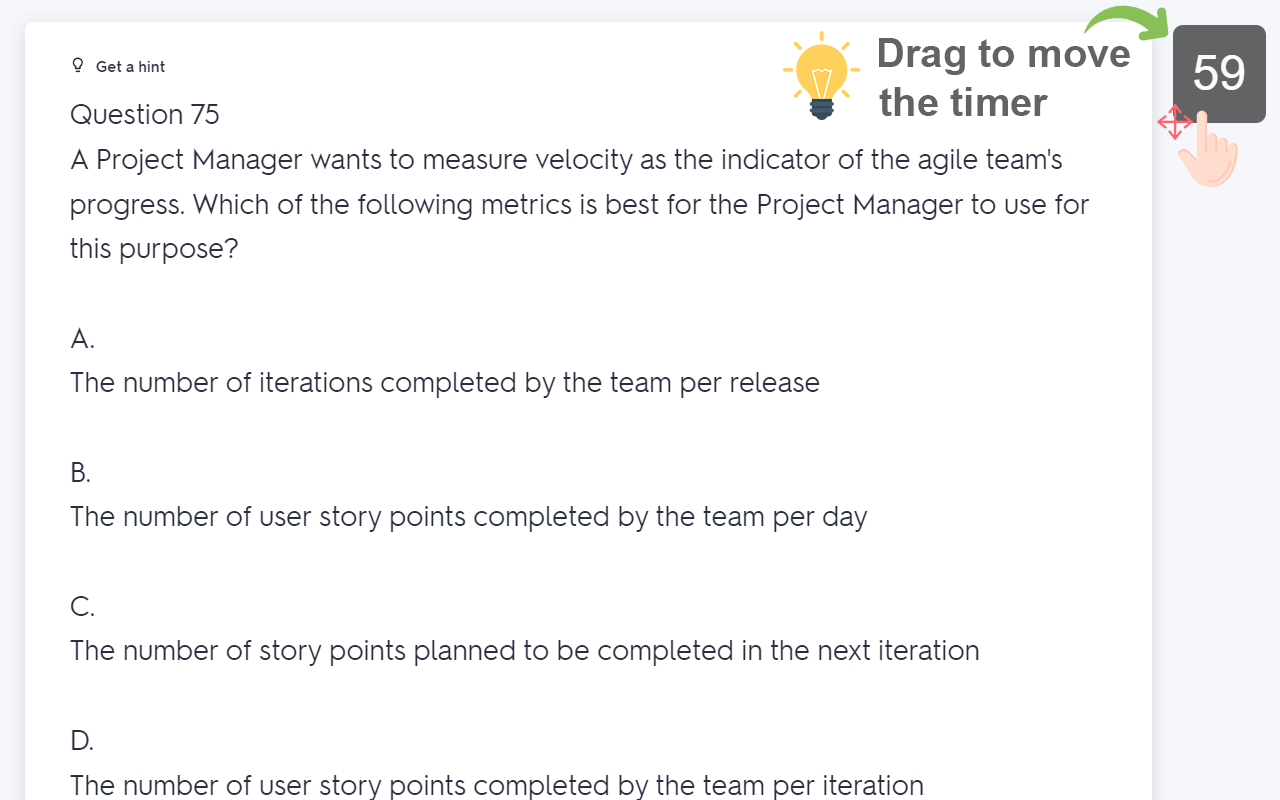Choose answer about iterations per release
Viewport: 1280px width, 800px height.
[444, 383]
